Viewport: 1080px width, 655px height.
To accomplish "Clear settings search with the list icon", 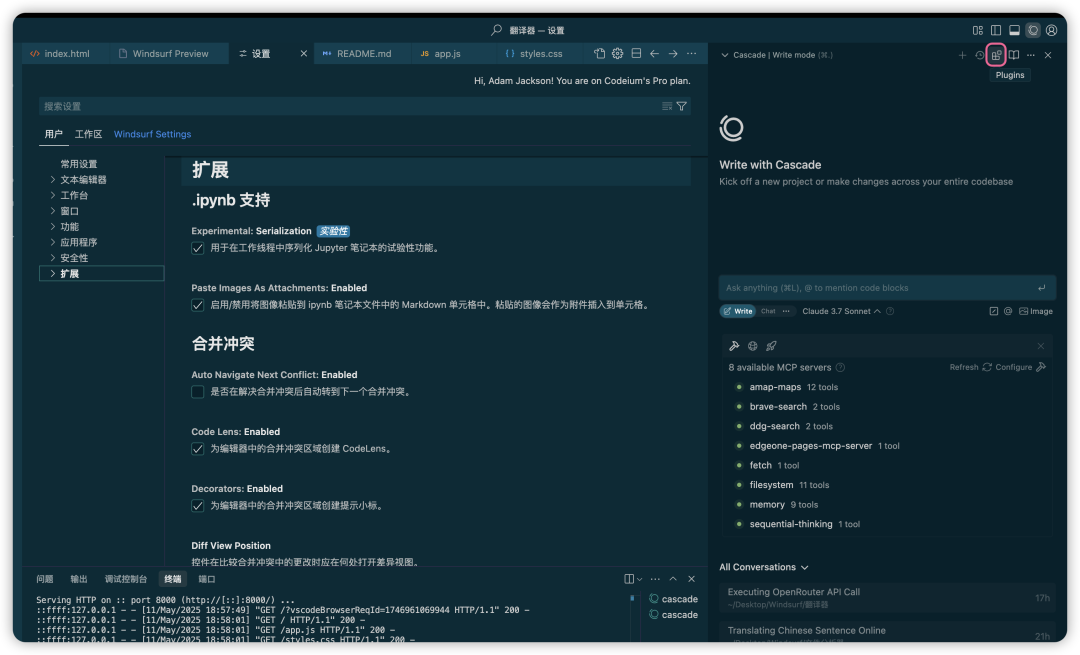I will (x=667, y=106).
